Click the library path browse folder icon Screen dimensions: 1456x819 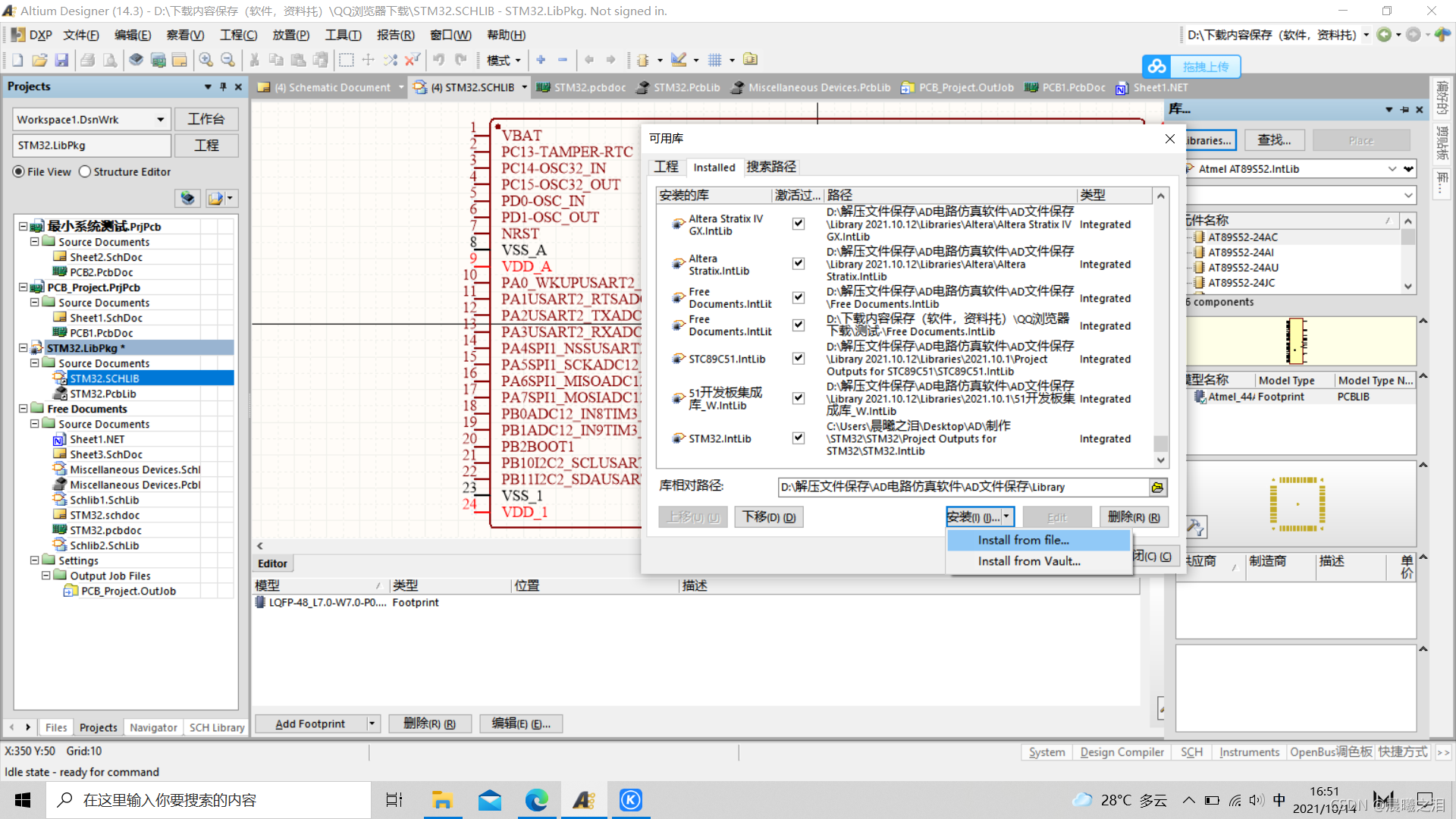pos(1157,488)
